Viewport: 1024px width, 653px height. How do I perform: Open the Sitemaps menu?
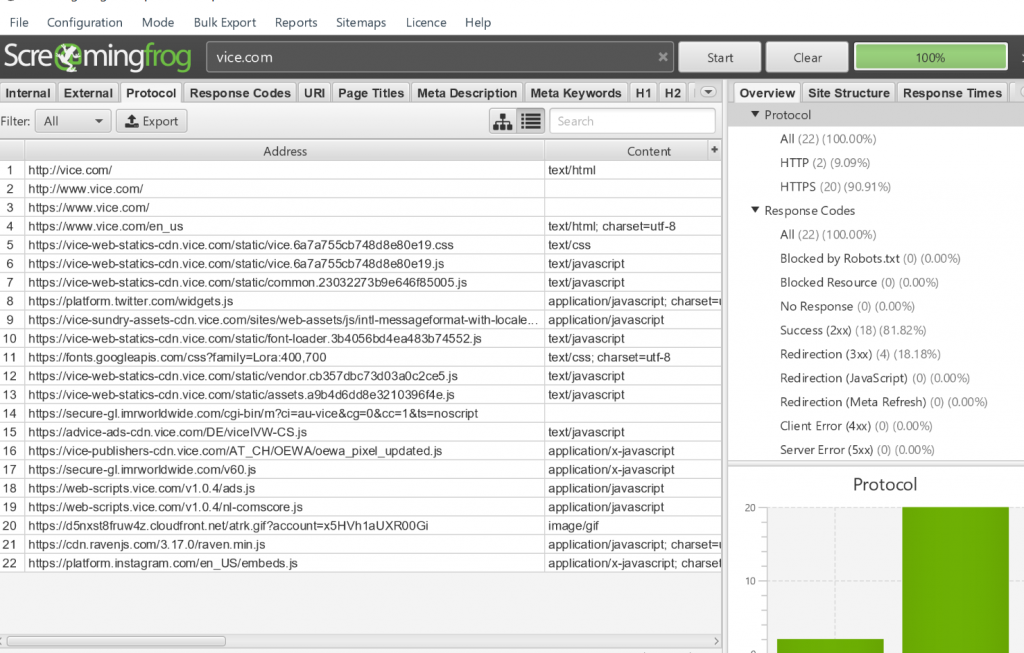coord(361,22)
